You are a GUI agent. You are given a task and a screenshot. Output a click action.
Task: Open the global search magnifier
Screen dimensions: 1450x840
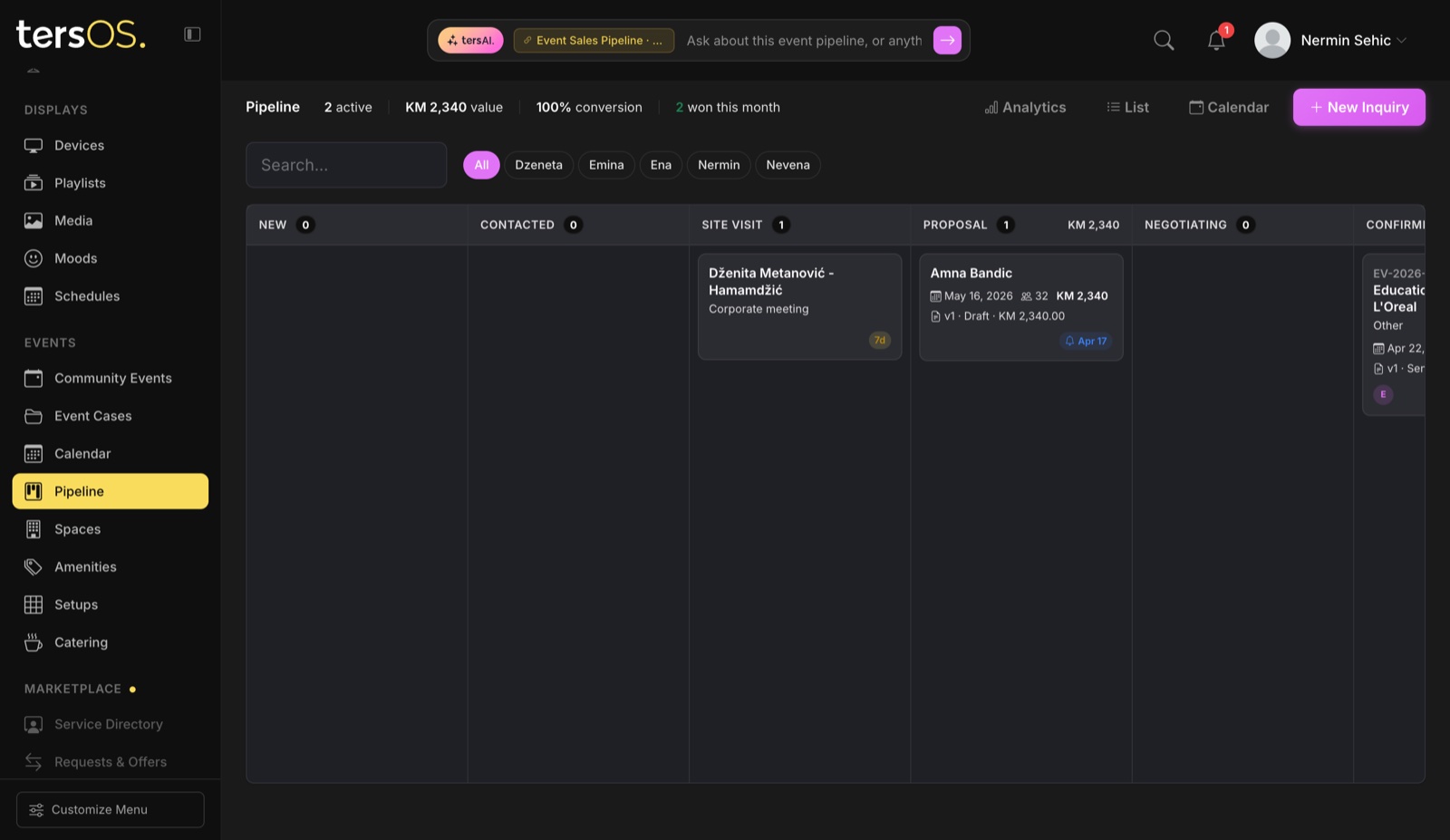click(1164, 40)
